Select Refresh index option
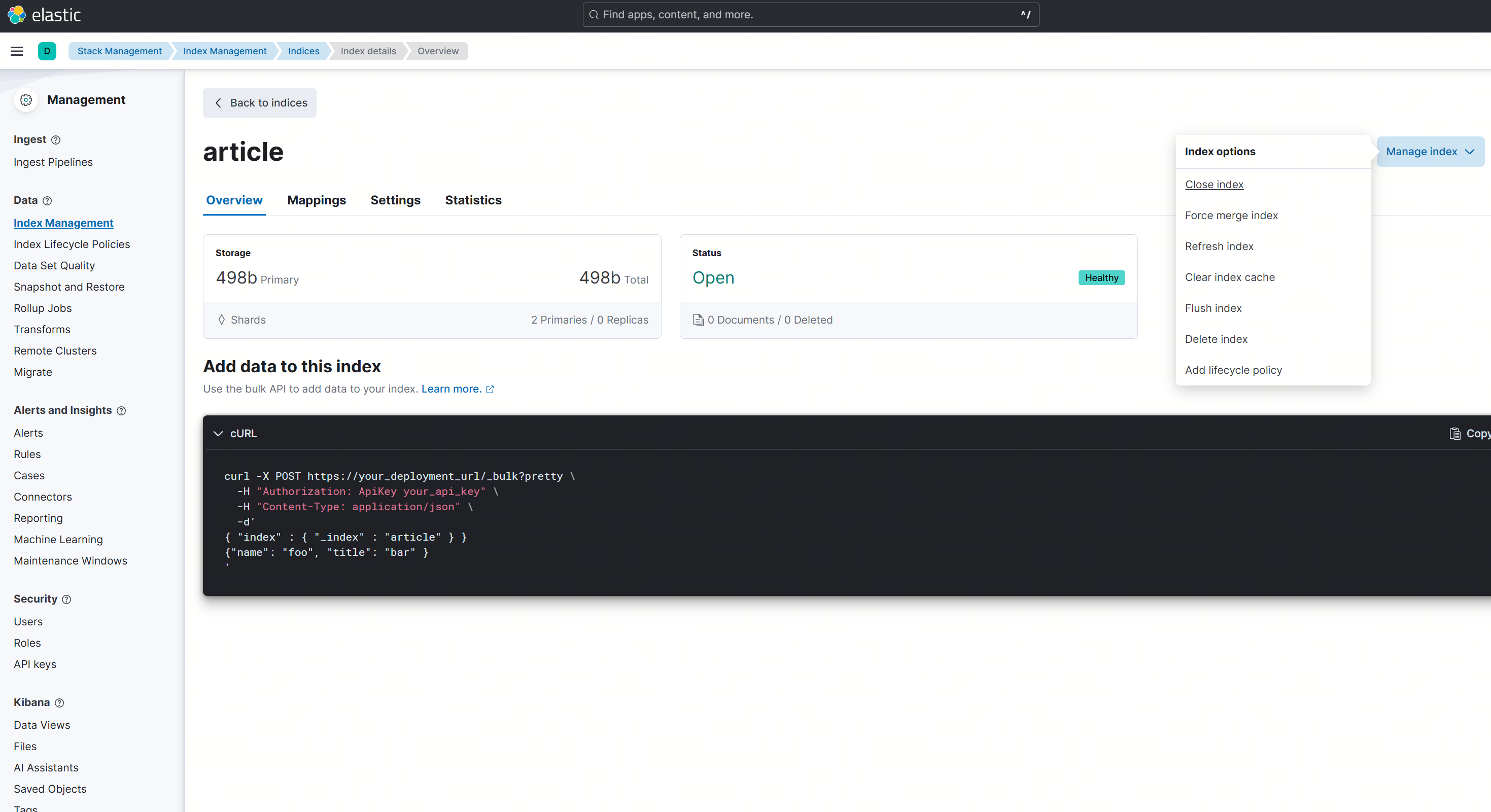Screen dimensions: 1491x812 1219,246
